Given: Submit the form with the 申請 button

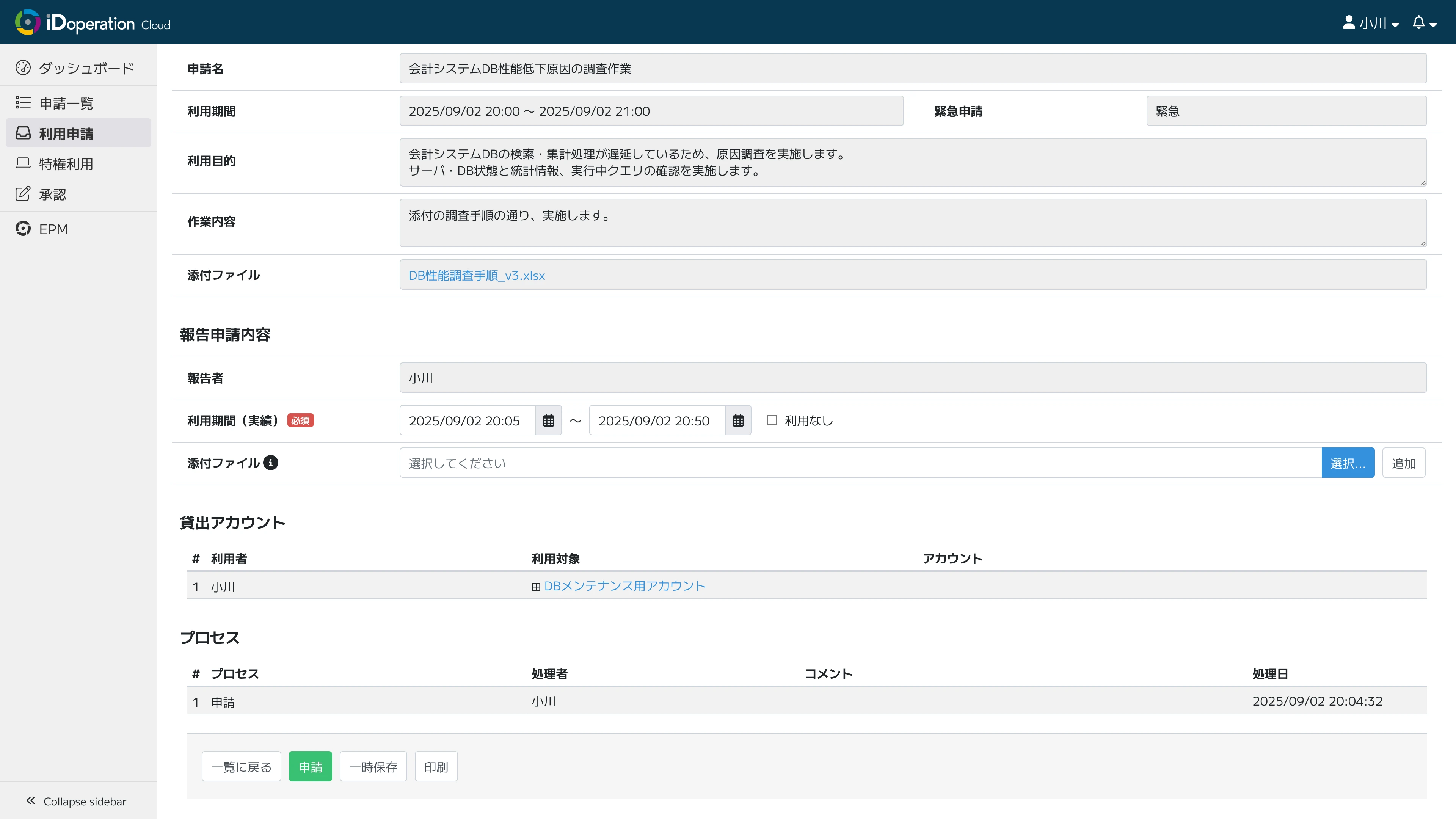Looking at the screenshot, I should [x=310, y=766].
